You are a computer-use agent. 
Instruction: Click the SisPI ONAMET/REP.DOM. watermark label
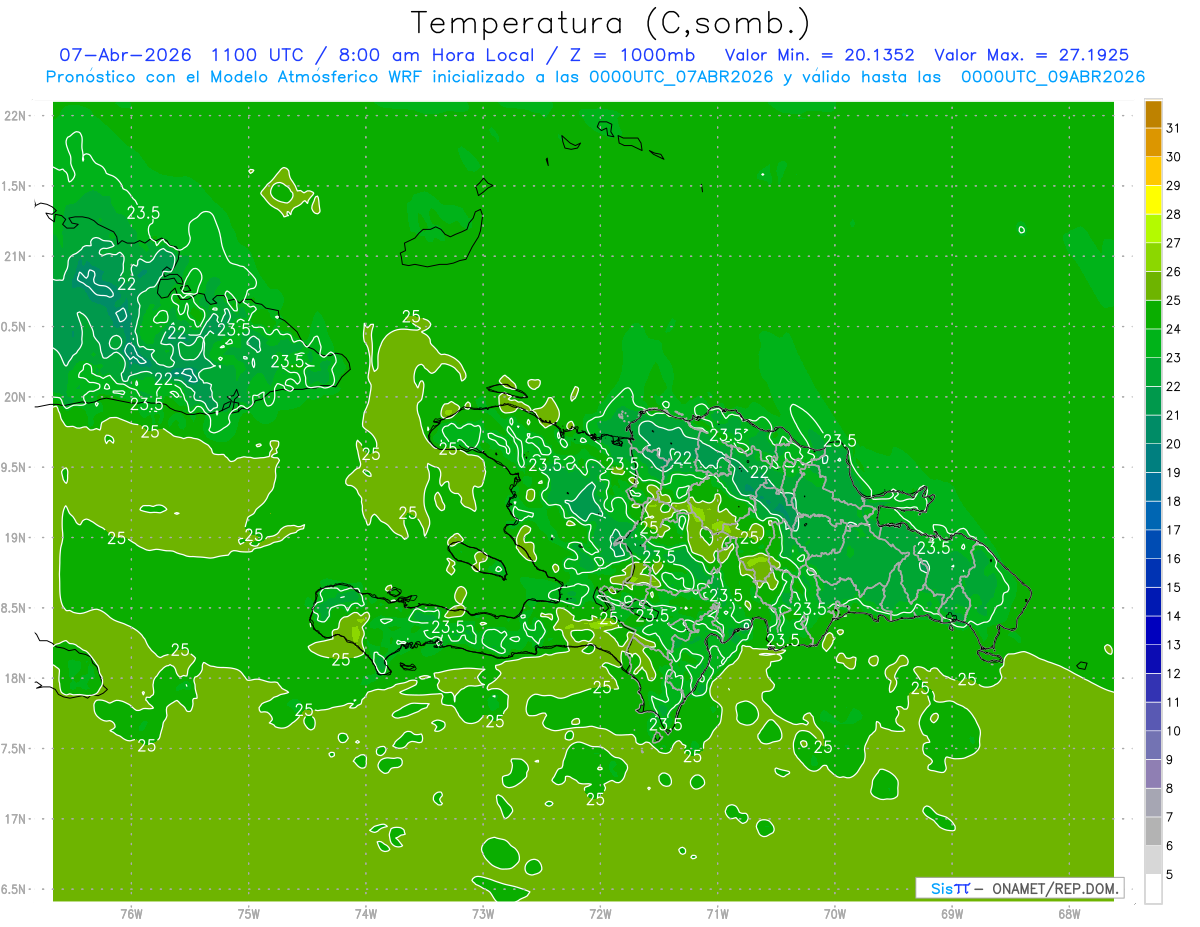pos(1019,888)
